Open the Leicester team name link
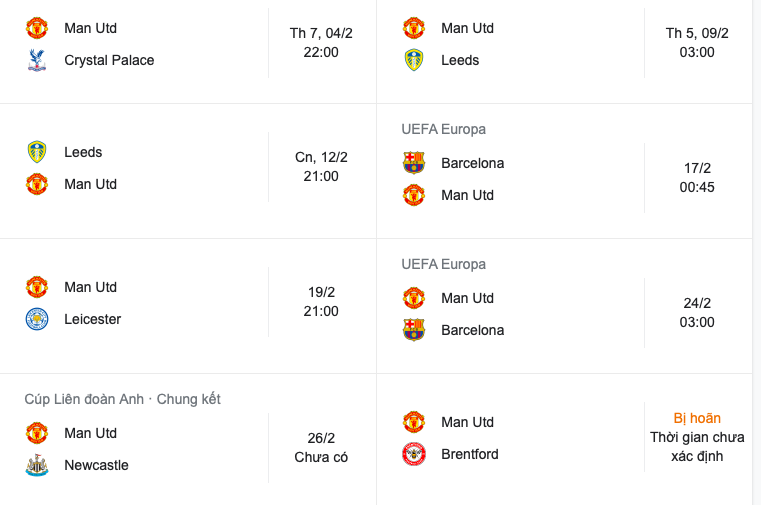Viewport: 761px width, 505px height. pos(92,319)
